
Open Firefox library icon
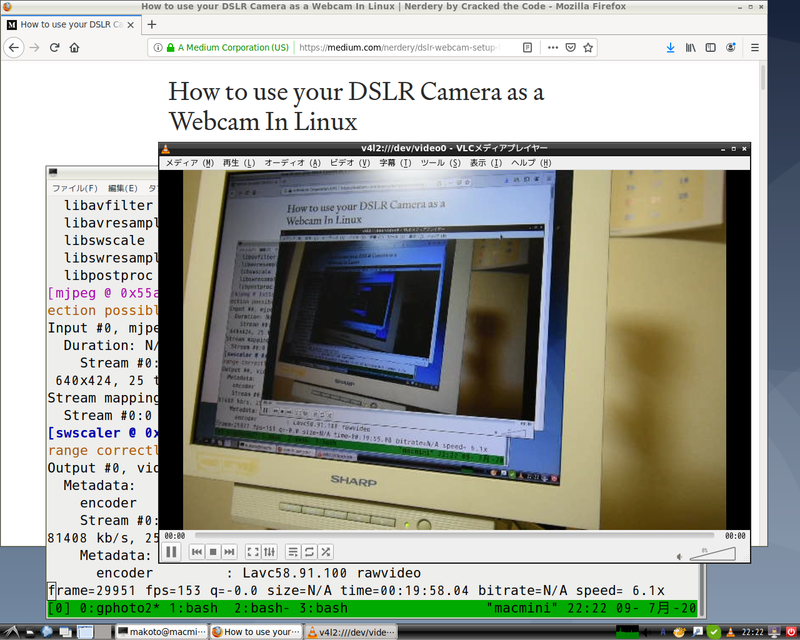[x=690, y=47]
